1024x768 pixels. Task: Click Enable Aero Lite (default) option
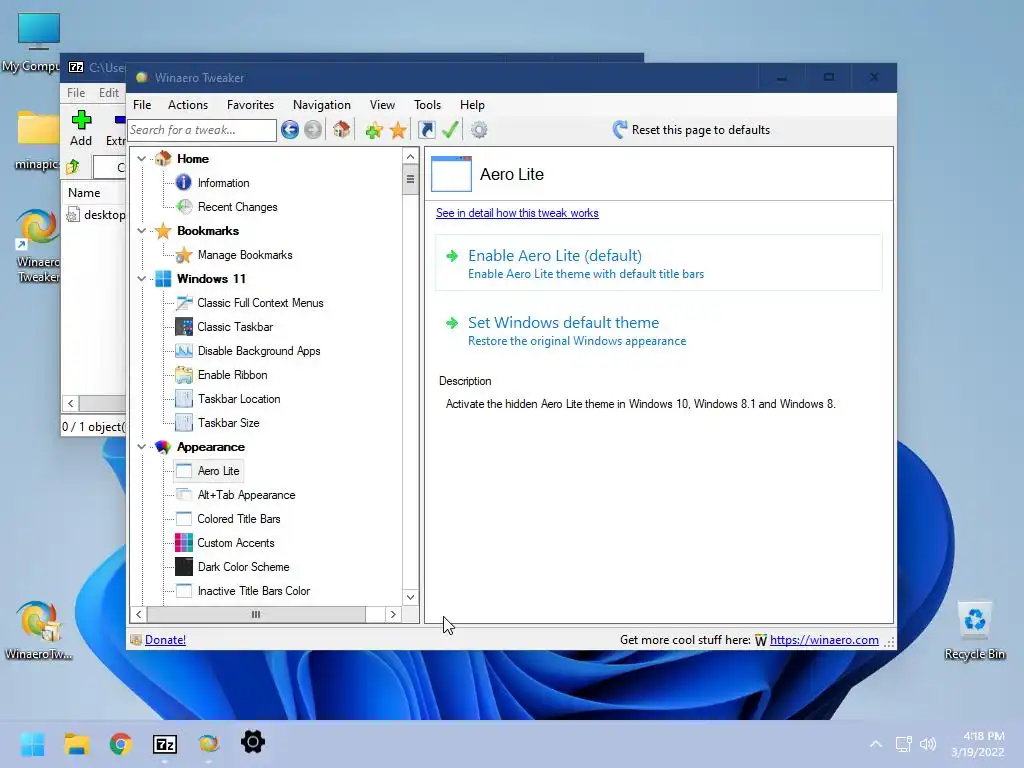[x=658, y=263]
